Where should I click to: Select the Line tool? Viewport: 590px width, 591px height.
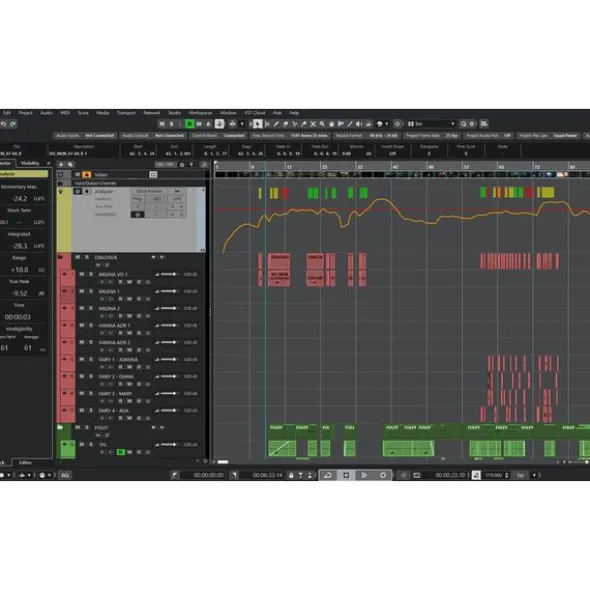click(350, 124)
